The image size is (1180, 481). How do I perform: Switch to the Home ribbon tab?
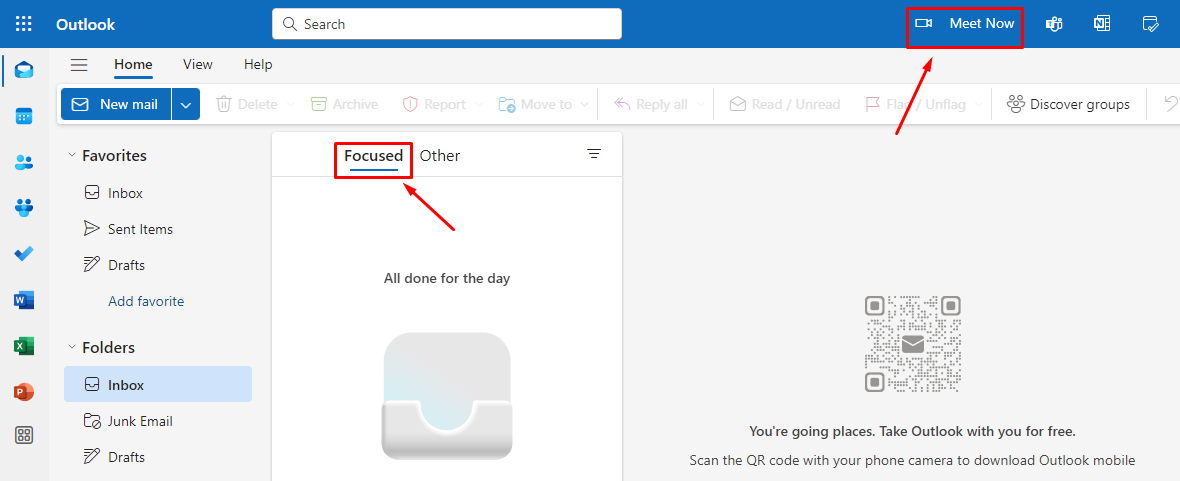[x=133, y=65]
